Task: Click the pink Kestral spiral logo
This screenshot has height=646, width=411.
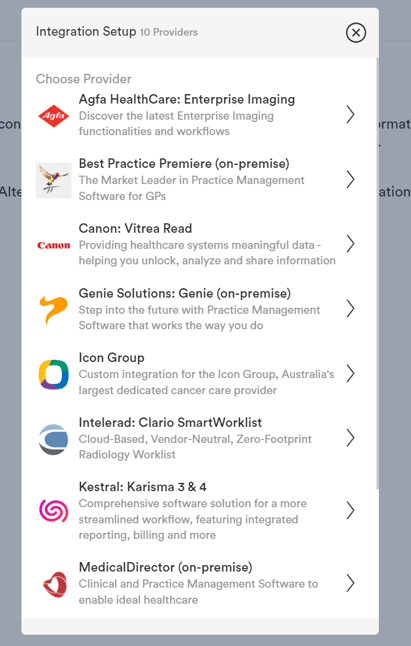Action: click(54, 511)
